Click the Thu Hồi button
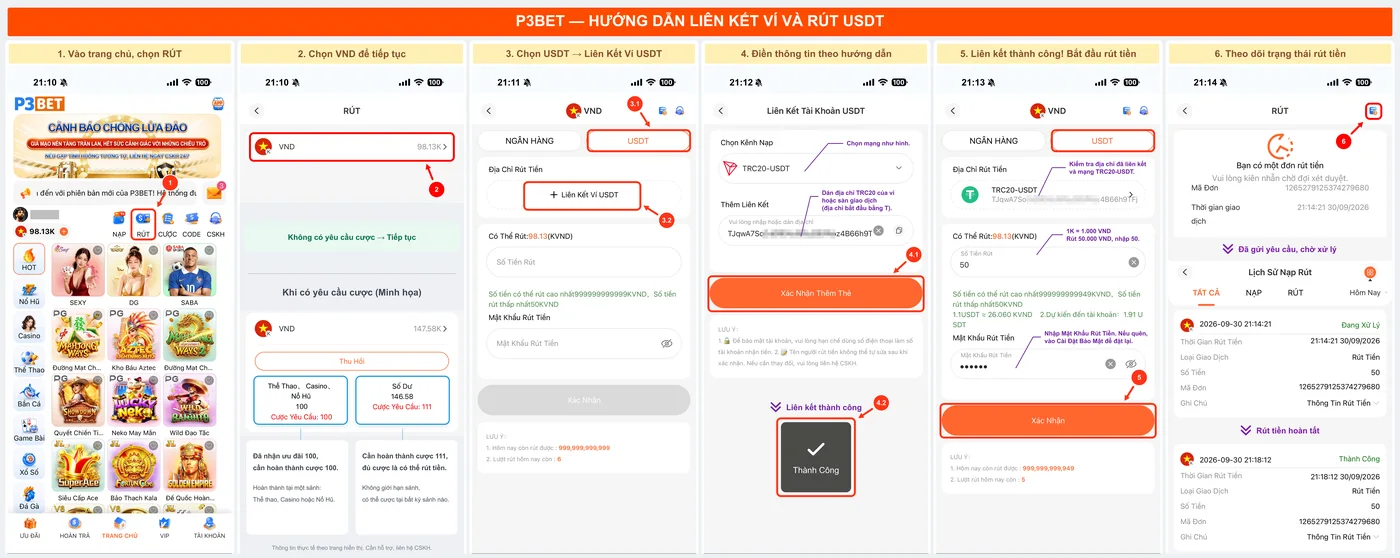This screenshot has height=558, width=1400. (x=351, y=359)
